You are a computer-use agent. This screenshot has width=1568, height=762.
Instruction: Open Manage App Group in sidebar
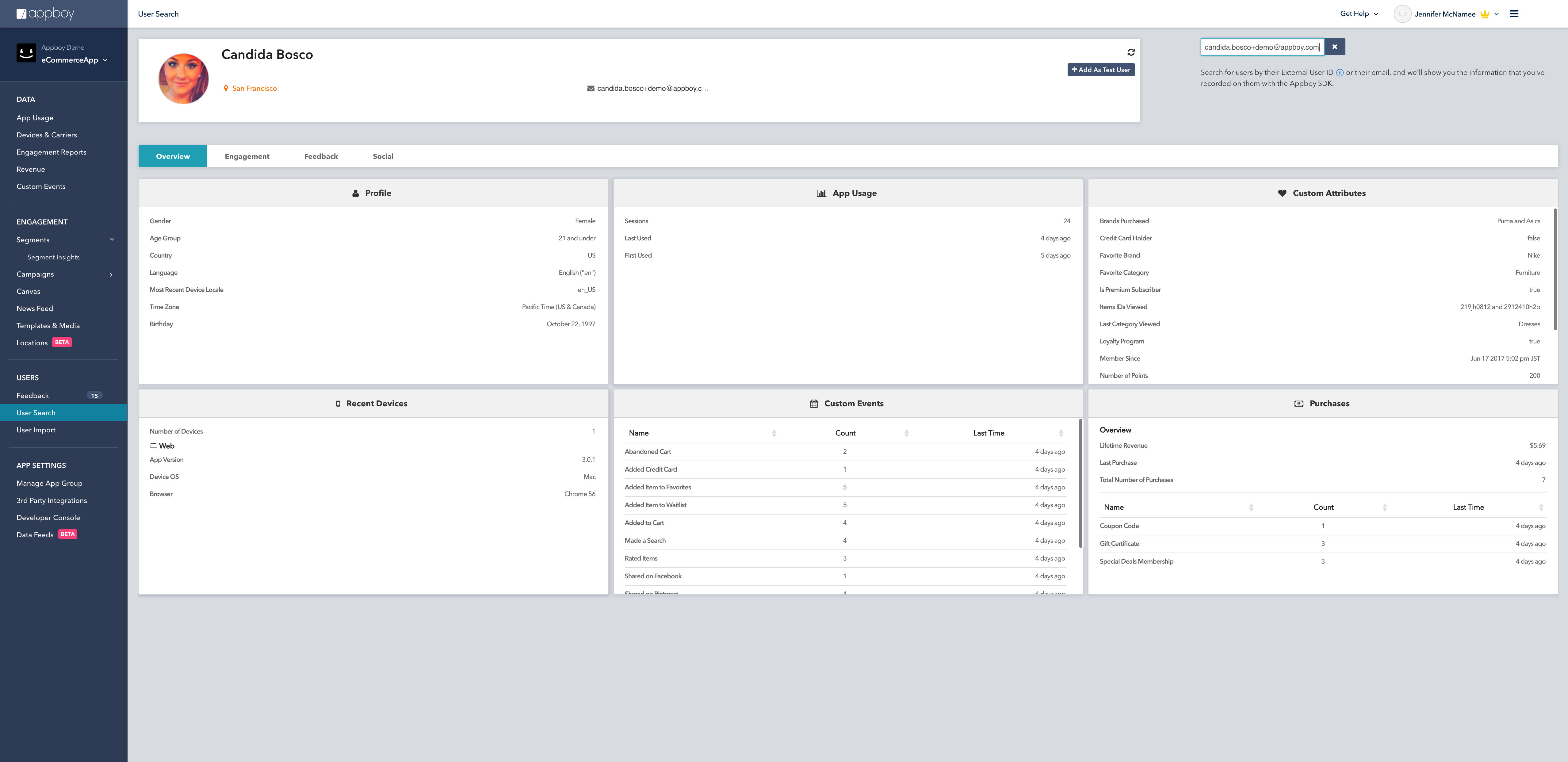49,483
